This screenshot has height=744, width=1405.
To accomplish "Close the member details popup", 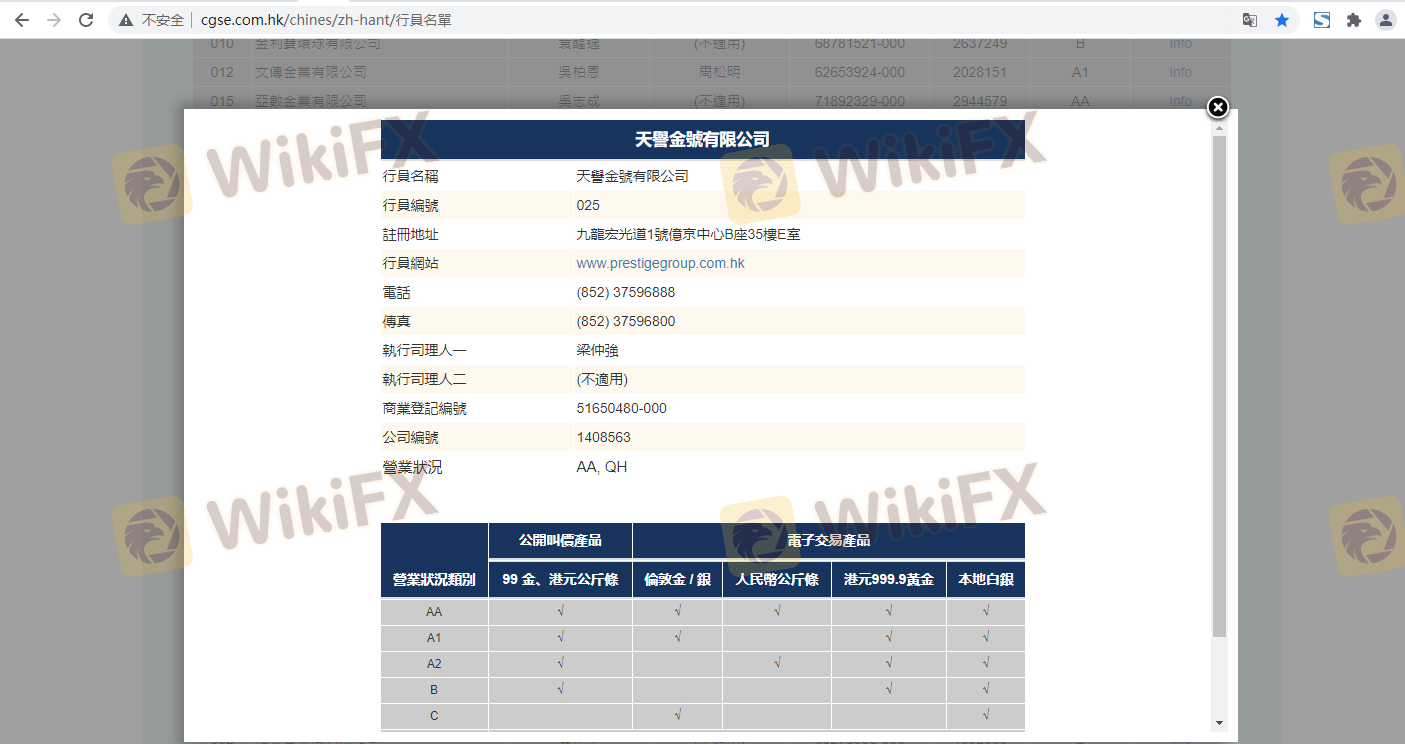I will [x=1217, y=108].
